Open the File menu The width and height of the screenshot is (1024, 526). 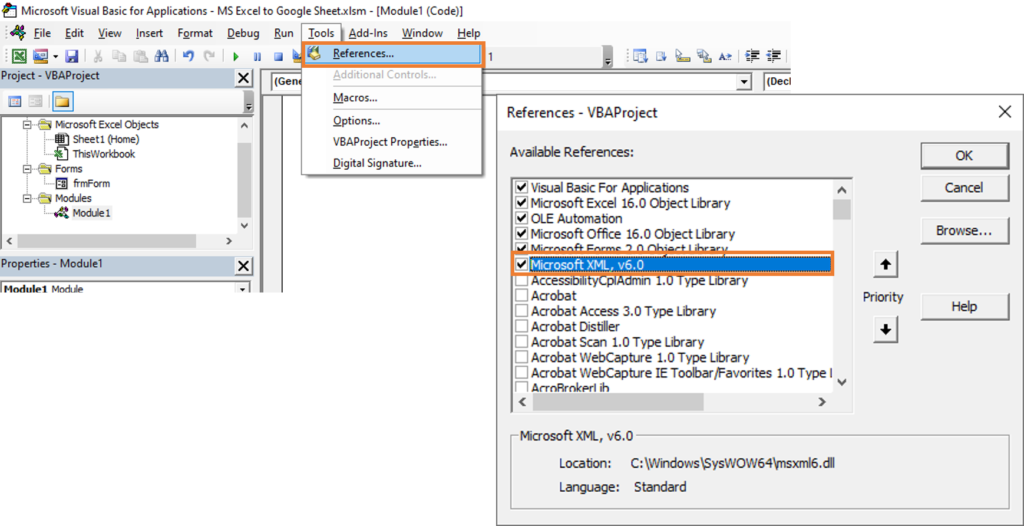[42, 33]
